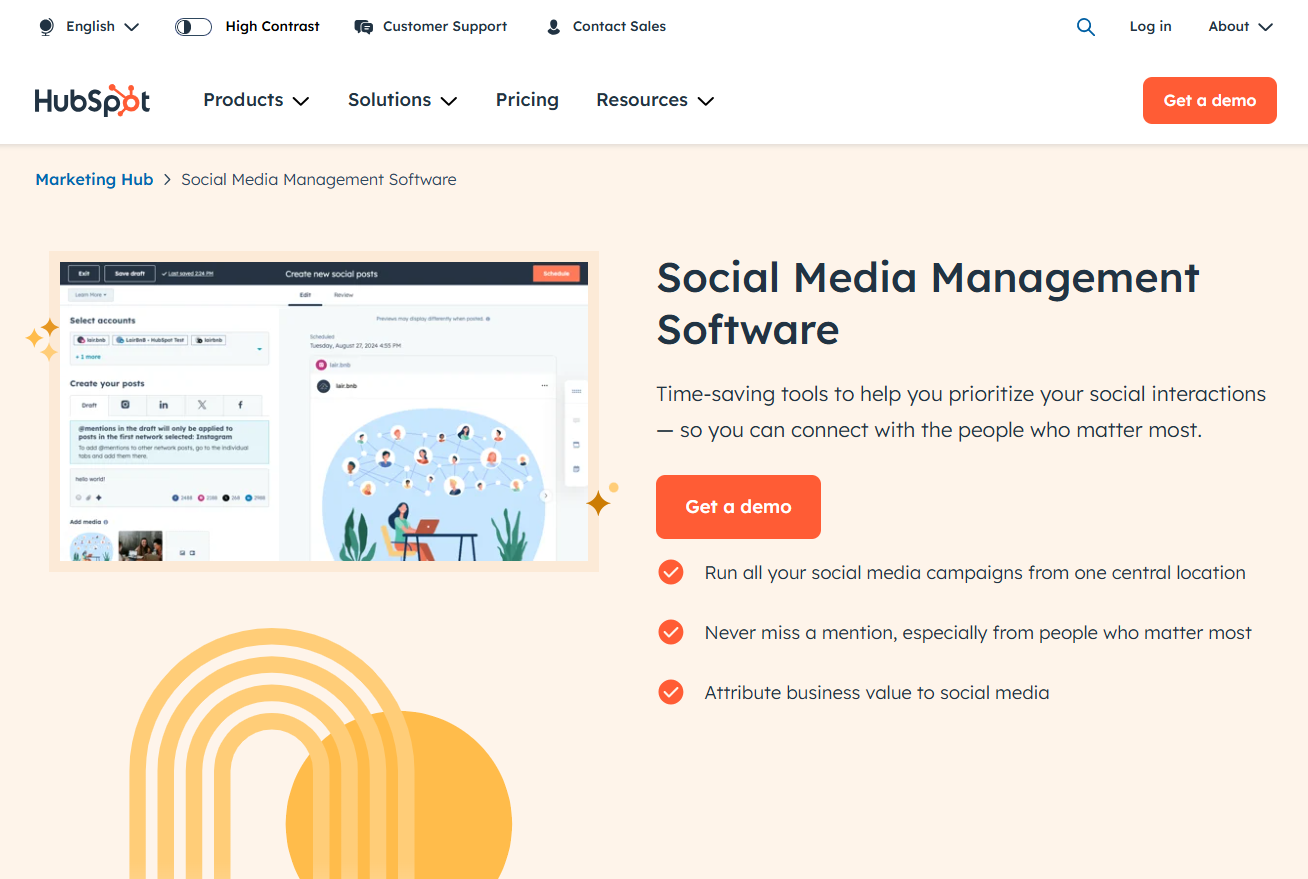Screen dimensions: 1308x879
Task: Click the Customer Support chat icon
Action: point(364,27)
